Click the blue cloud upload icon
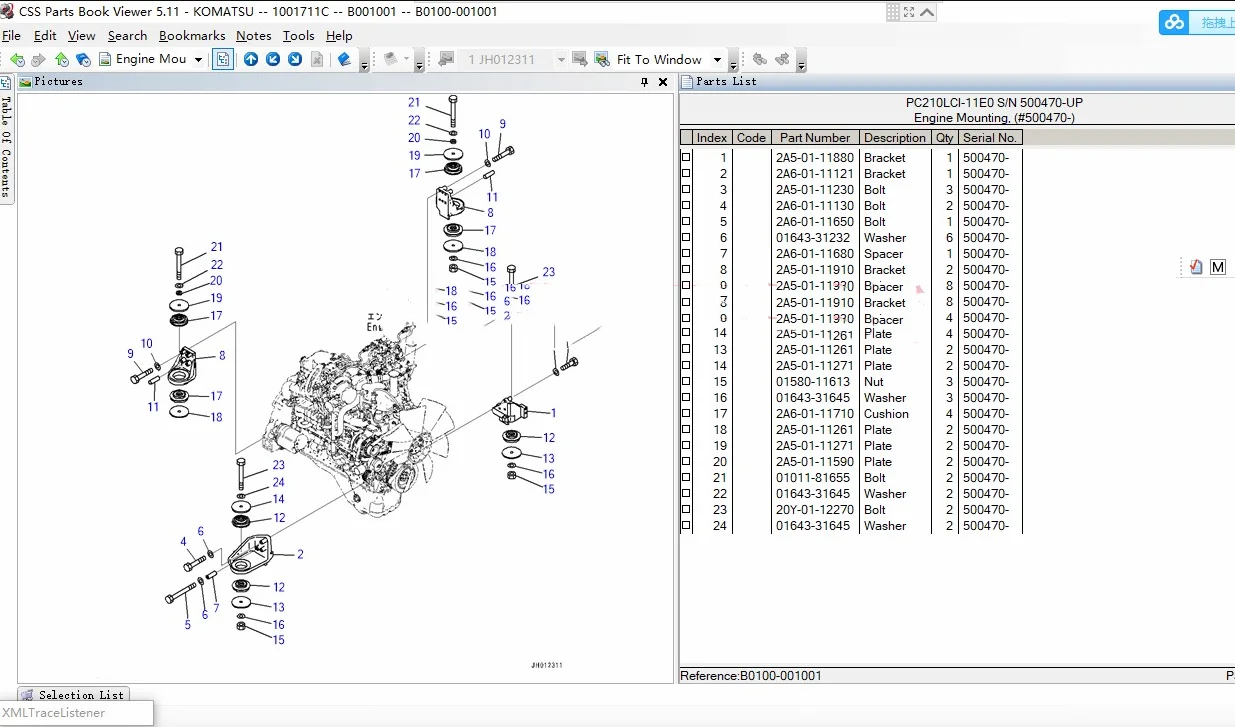Viewport: 1235px width, 727px height. (x=1174, y=22)
